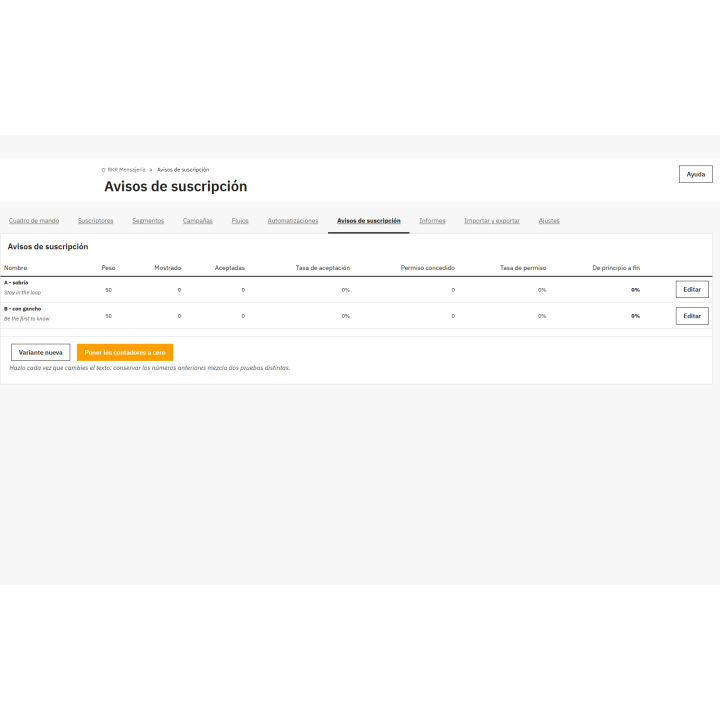Open the Cuadro de mando tab
The width and height of the screenshot is (720, 720).
34,221
